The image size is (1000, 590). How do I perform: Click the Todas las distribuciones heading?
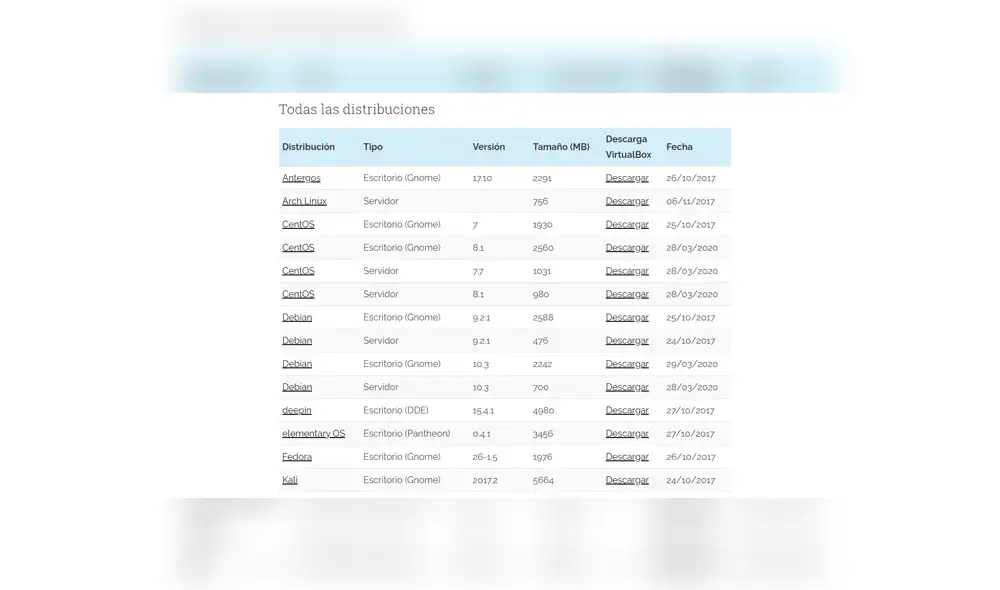pyautogui.click(x=357, y=109)
